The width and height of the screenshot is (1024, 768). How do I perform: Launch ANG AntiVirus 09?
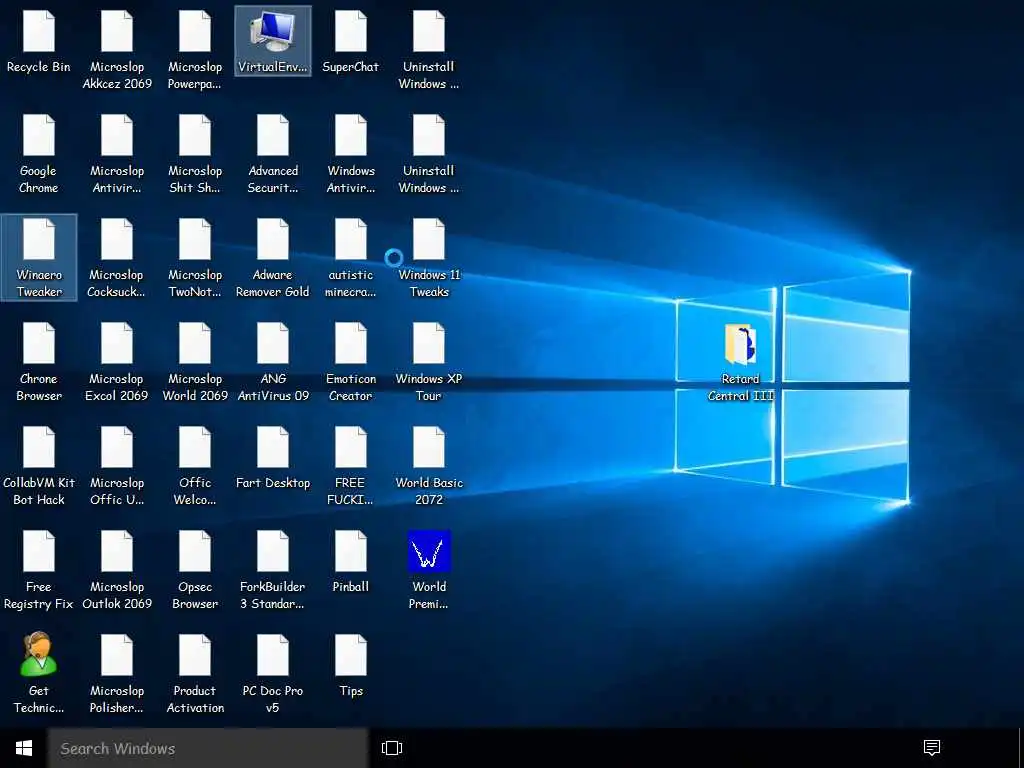click(273, 361)
